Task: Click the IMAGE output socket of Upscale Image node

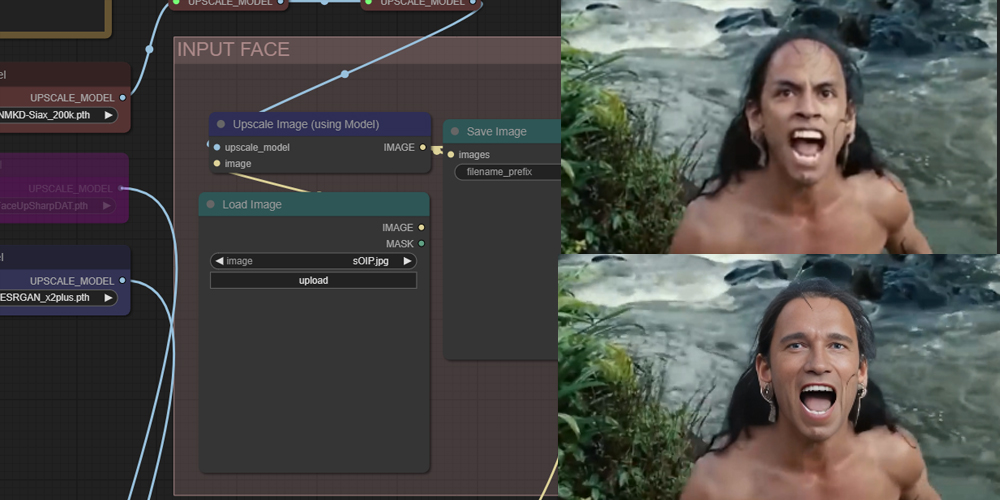Action: (x=422, y=147)
